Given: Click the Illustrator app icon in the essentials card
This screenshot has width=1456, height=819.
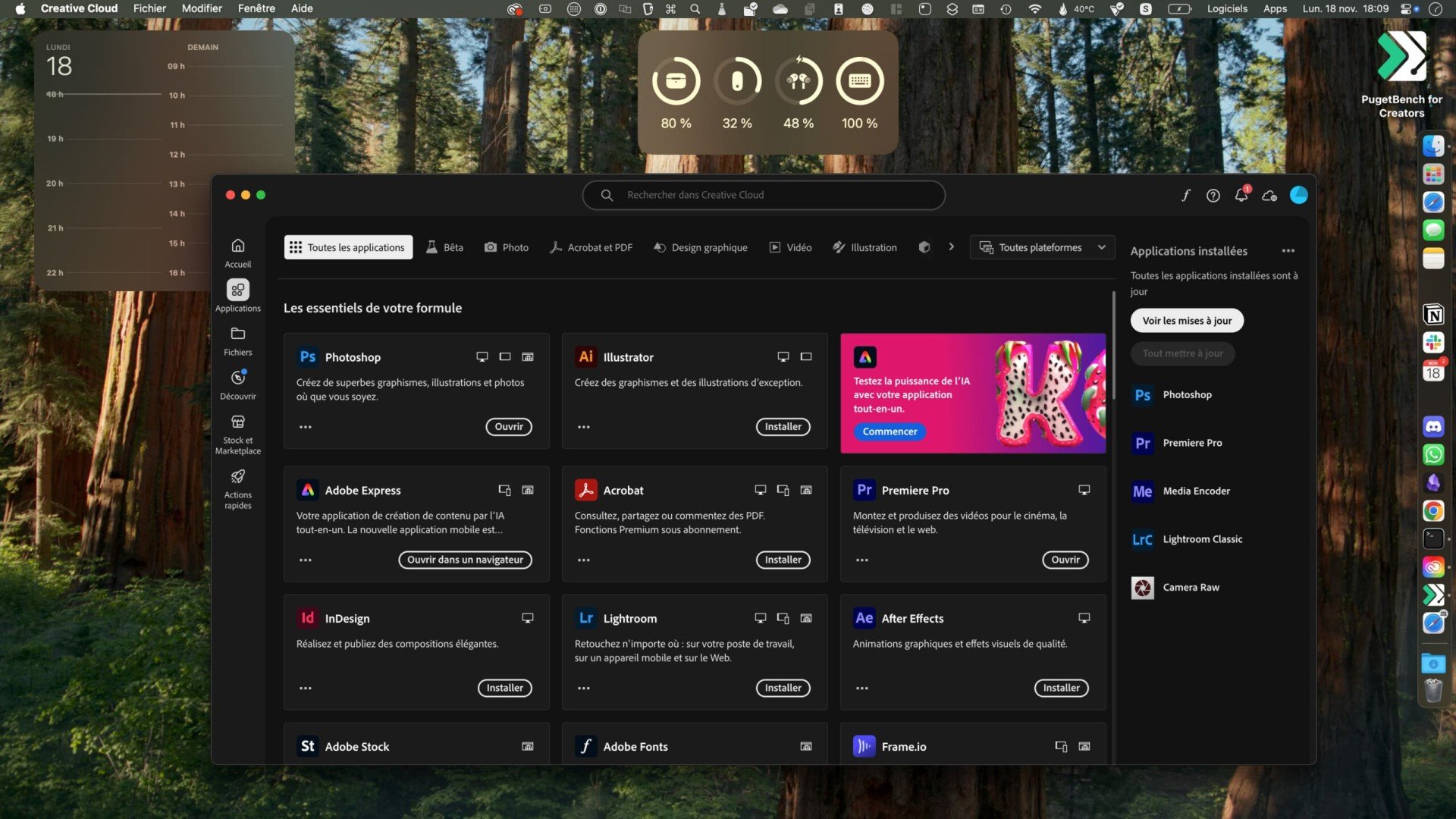Looking at the screenshot, I should pyautogui.click(x=585, y=356).
